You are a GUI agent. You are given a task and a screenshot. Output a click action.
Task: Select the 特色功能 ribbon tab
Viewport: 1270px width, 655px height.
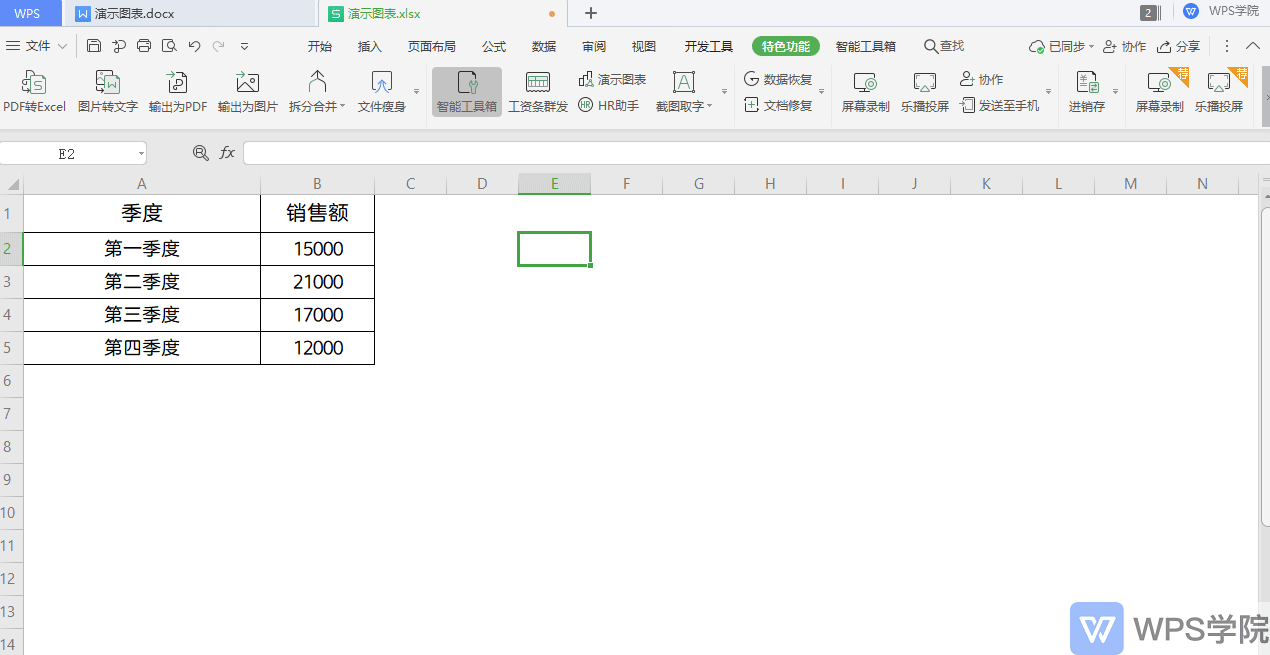[x=786, y=46]
